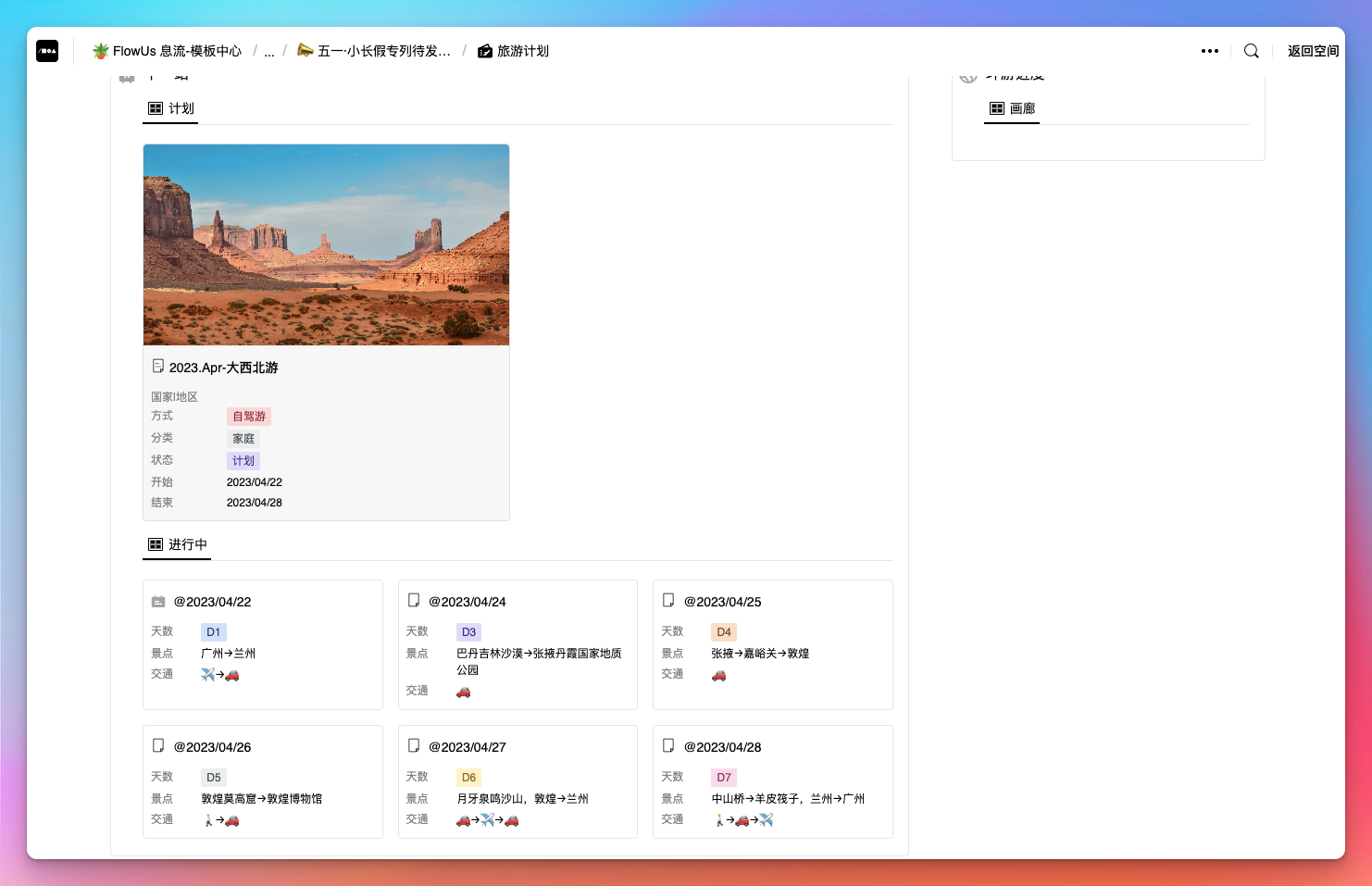This screenshot has width=1372, height=886.
Task: Open FlowUs 息流-模板中心 breadcrumb
Action: pos(167,51)
